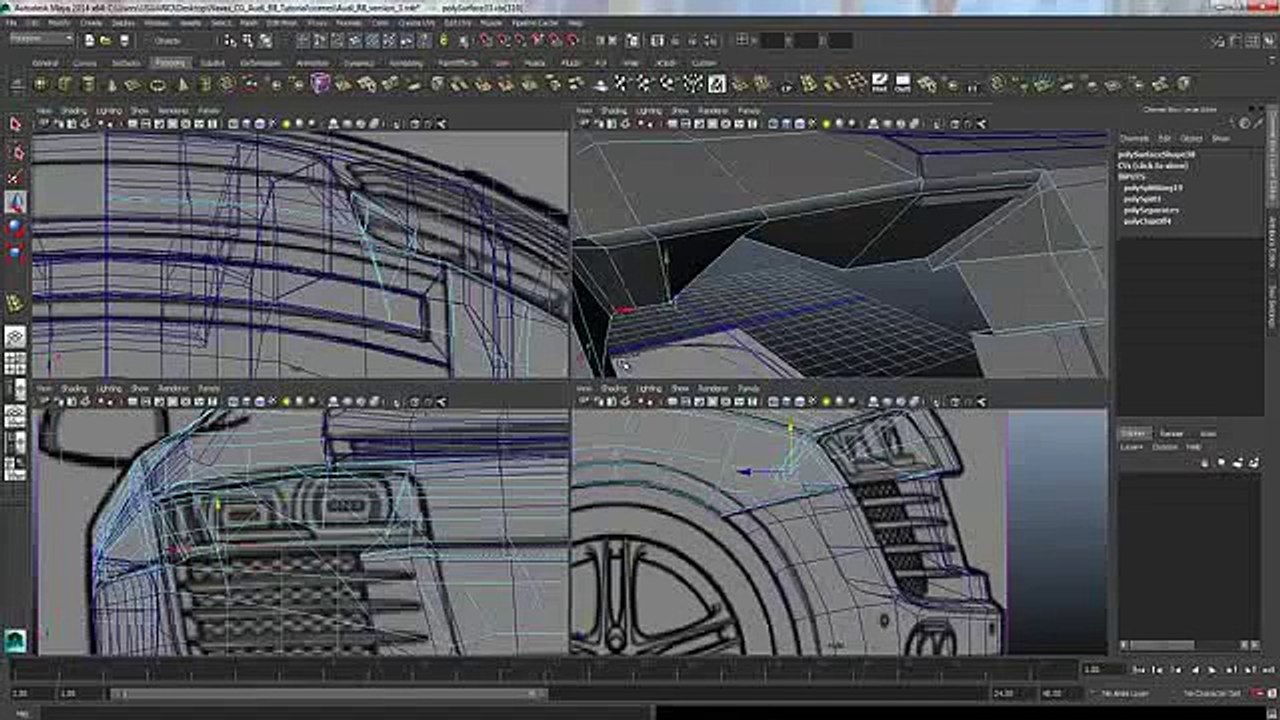Activate the Lasso tool in the toolbox
Screen dimensions: 1280x720
coord(15,152)
